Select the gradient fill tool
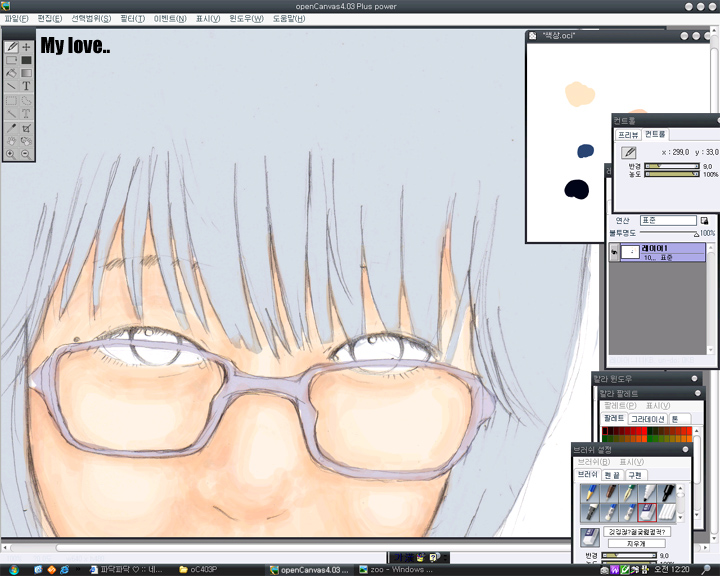This screenshot has height=576, width=720. 26,73
